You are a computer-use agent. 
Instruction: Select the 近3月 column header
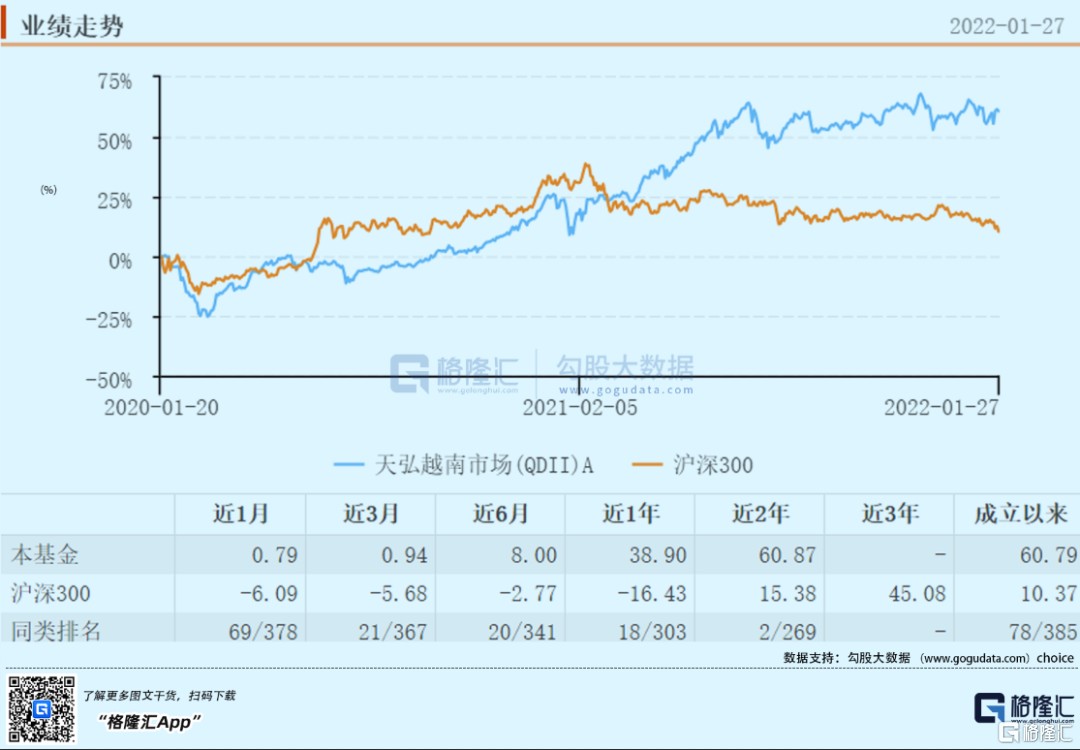coord(371,514)
